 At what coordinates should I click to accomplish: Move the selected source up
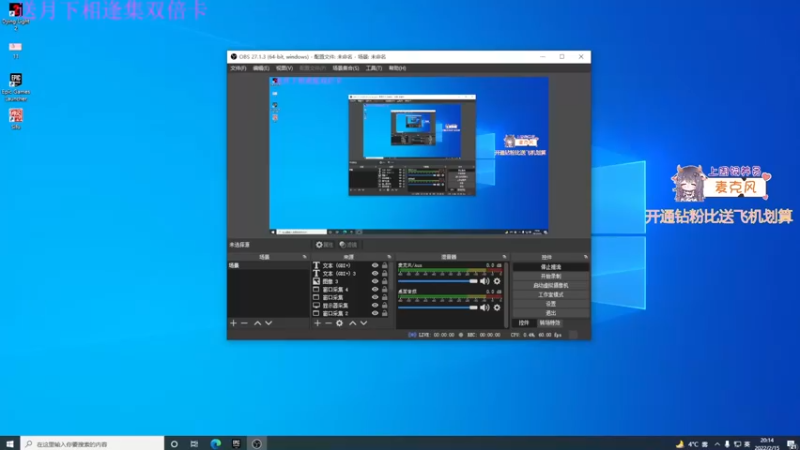(x=353, y=323)
